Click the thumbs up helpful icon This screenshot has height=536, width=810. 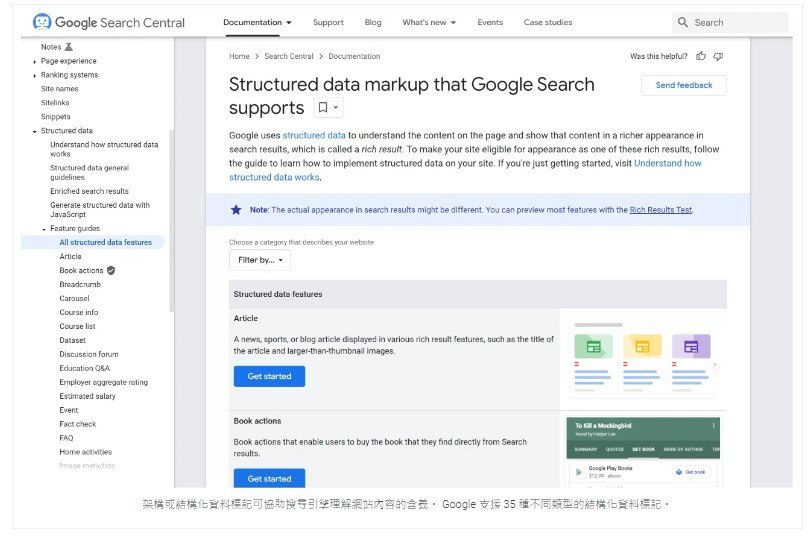(700, 56)
